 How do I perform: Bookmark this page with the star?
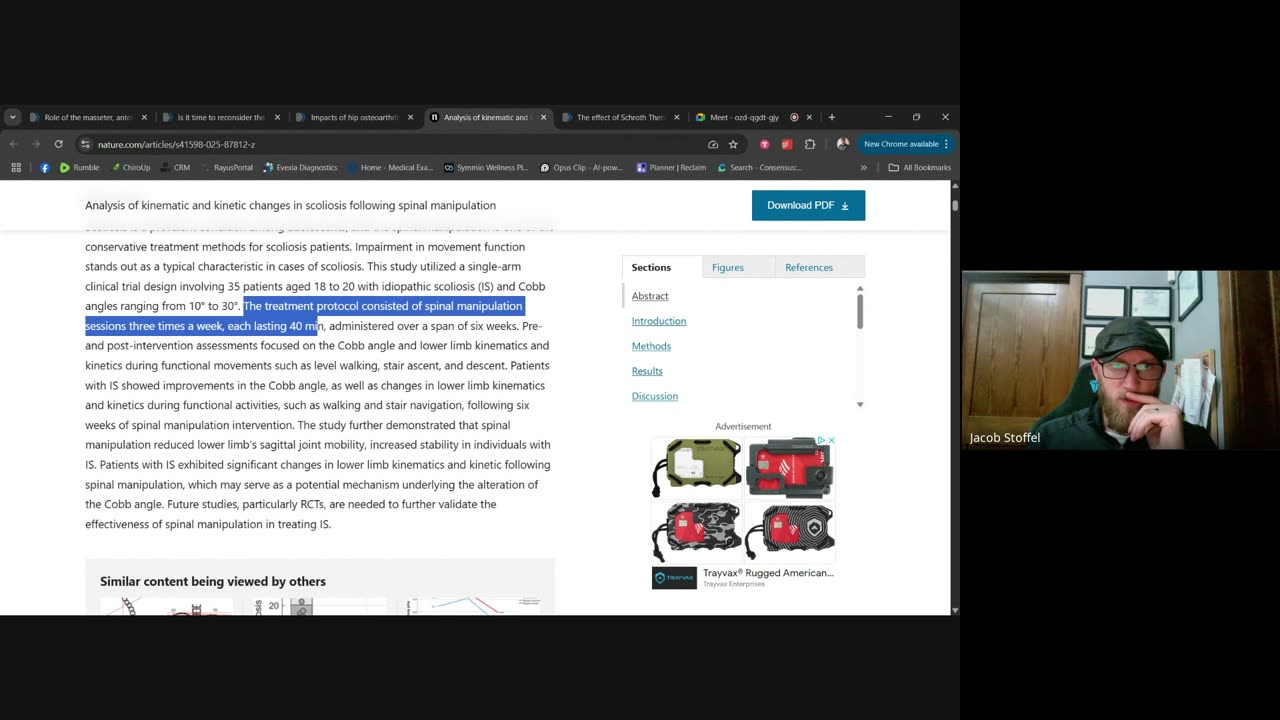point(733,144)
